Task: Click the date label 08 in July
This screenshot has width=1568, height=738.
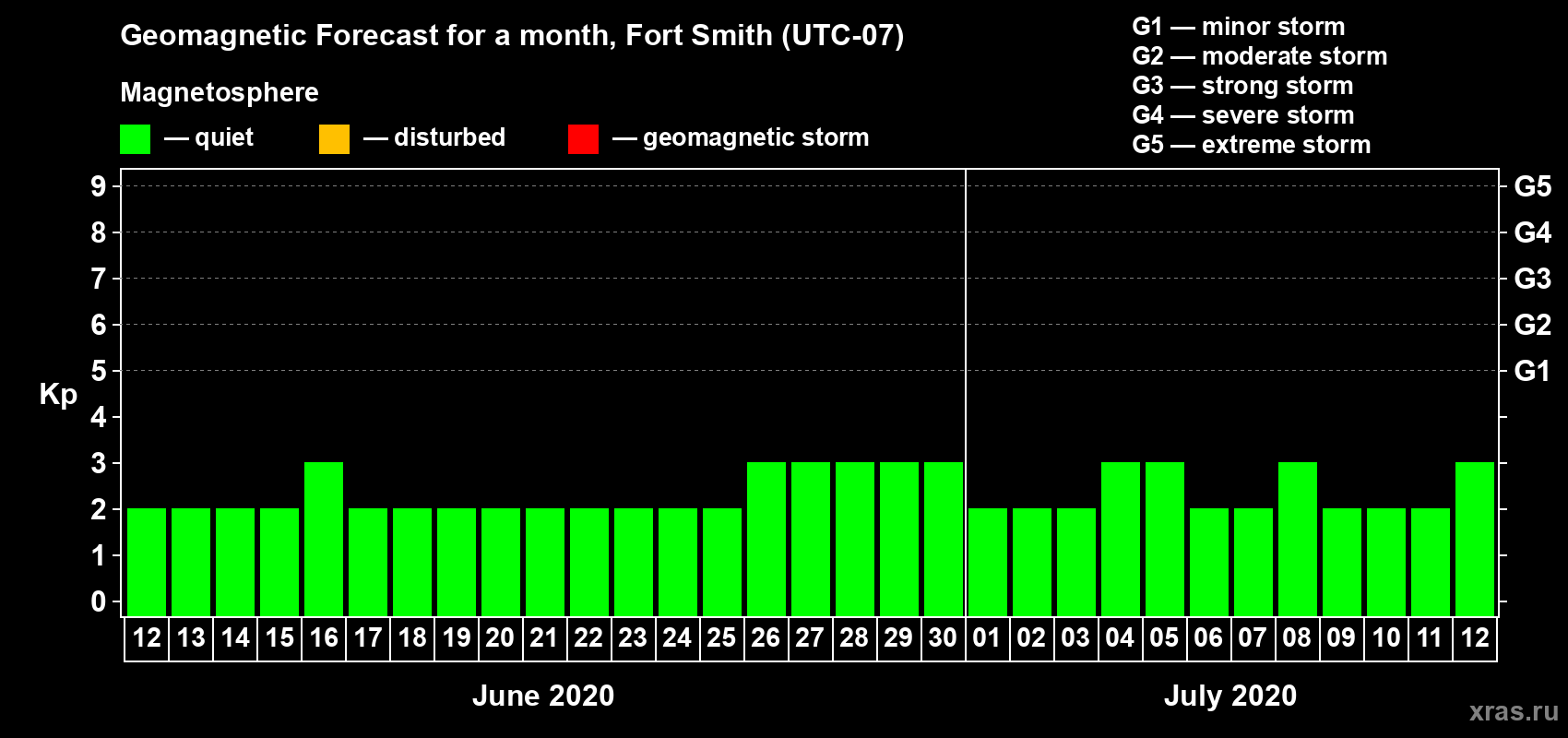Action: click(1298, 637)
